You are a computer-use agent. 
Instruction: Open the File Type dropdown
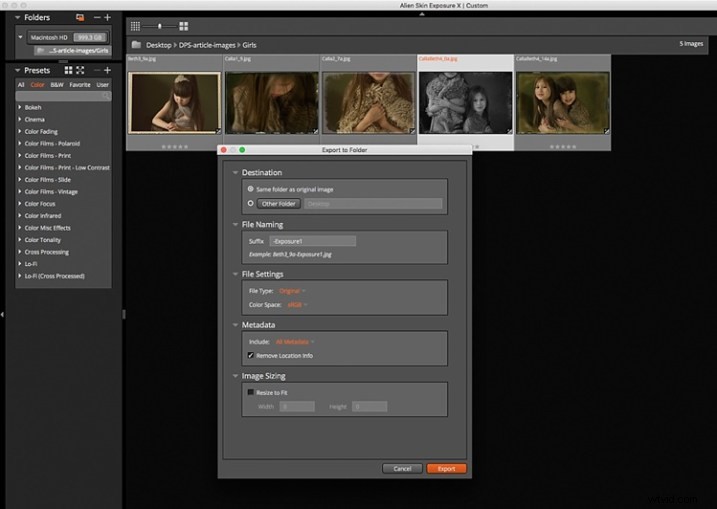click(x=291, y=291)
